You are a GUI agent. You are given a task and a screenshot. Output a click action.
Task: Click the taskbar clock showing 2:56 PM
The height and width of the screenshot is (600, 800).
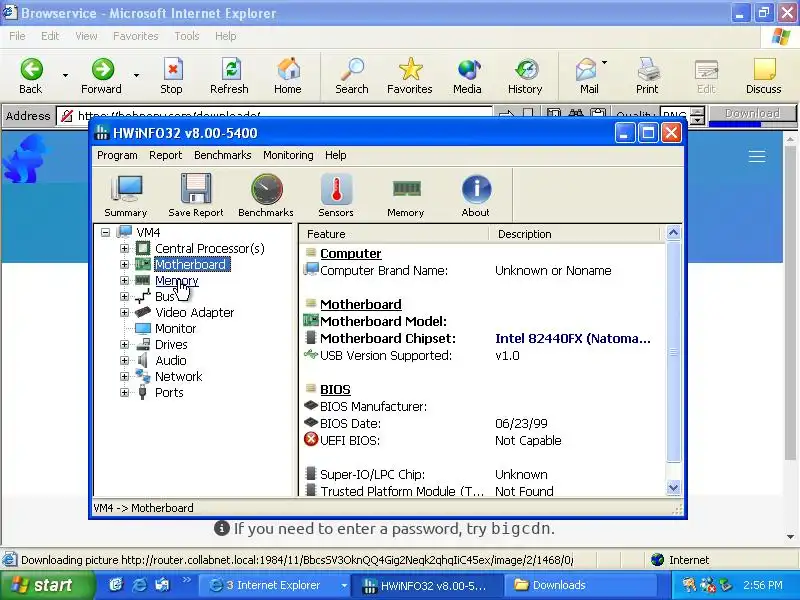tap(763, 585)
